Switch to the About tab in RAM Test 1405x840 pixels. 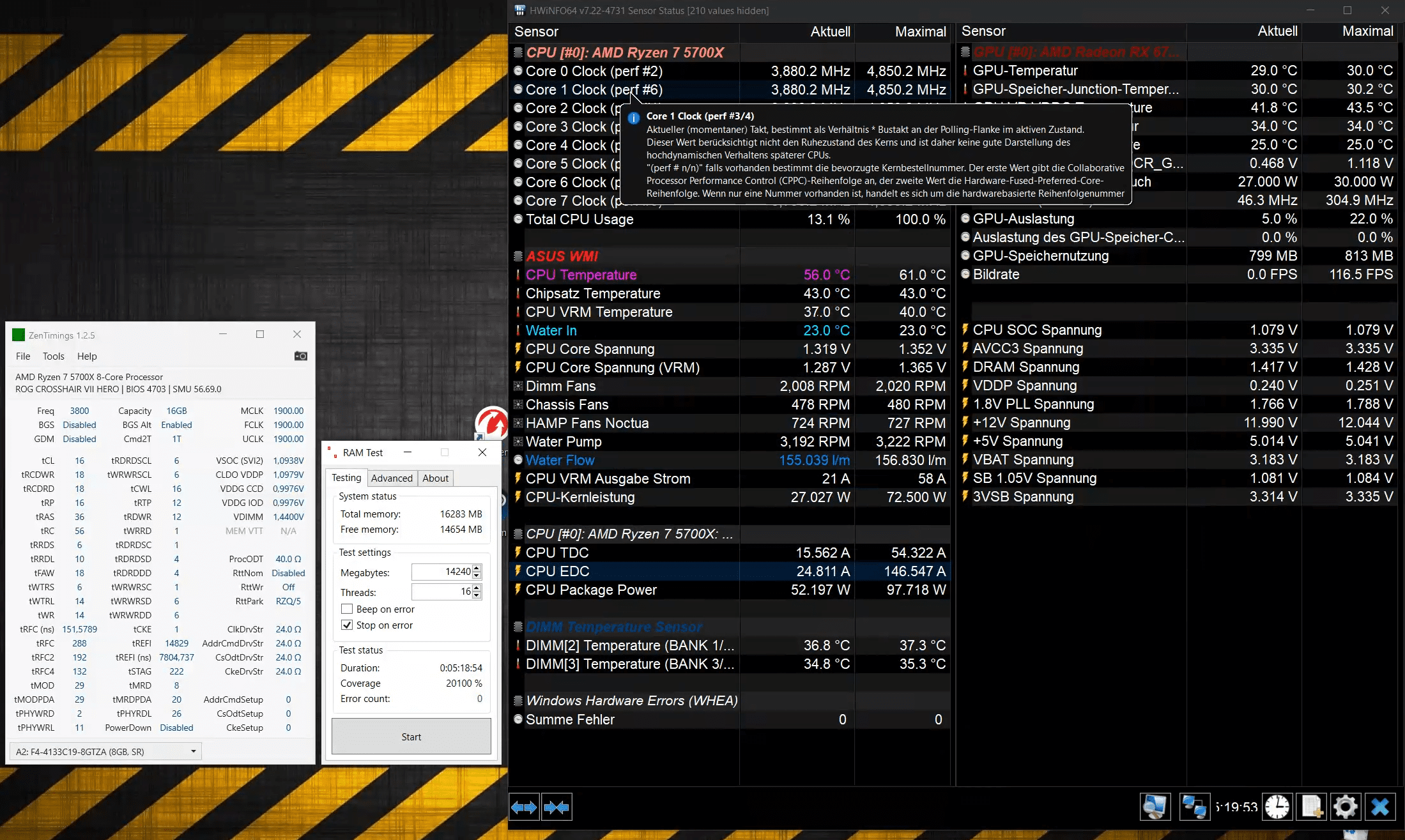click(435, 478)
